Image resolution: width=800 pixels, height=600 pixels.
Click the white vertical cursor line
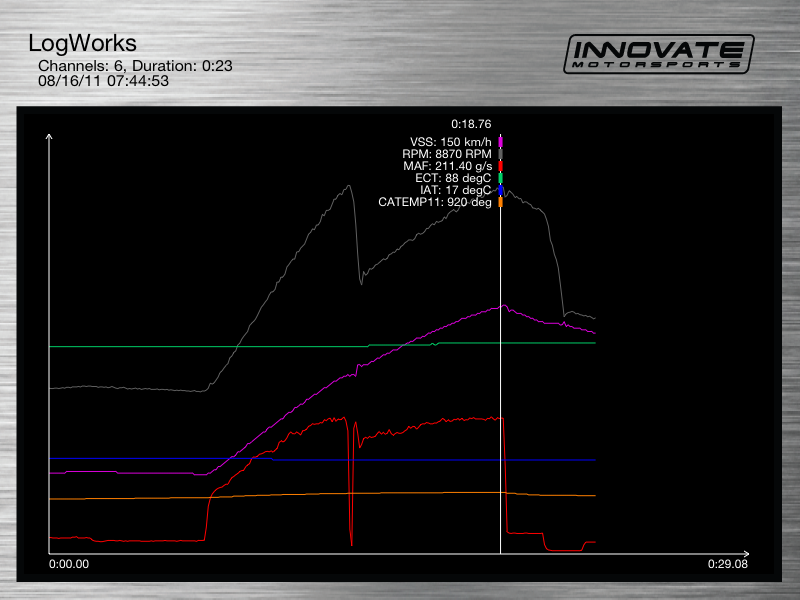500,400
